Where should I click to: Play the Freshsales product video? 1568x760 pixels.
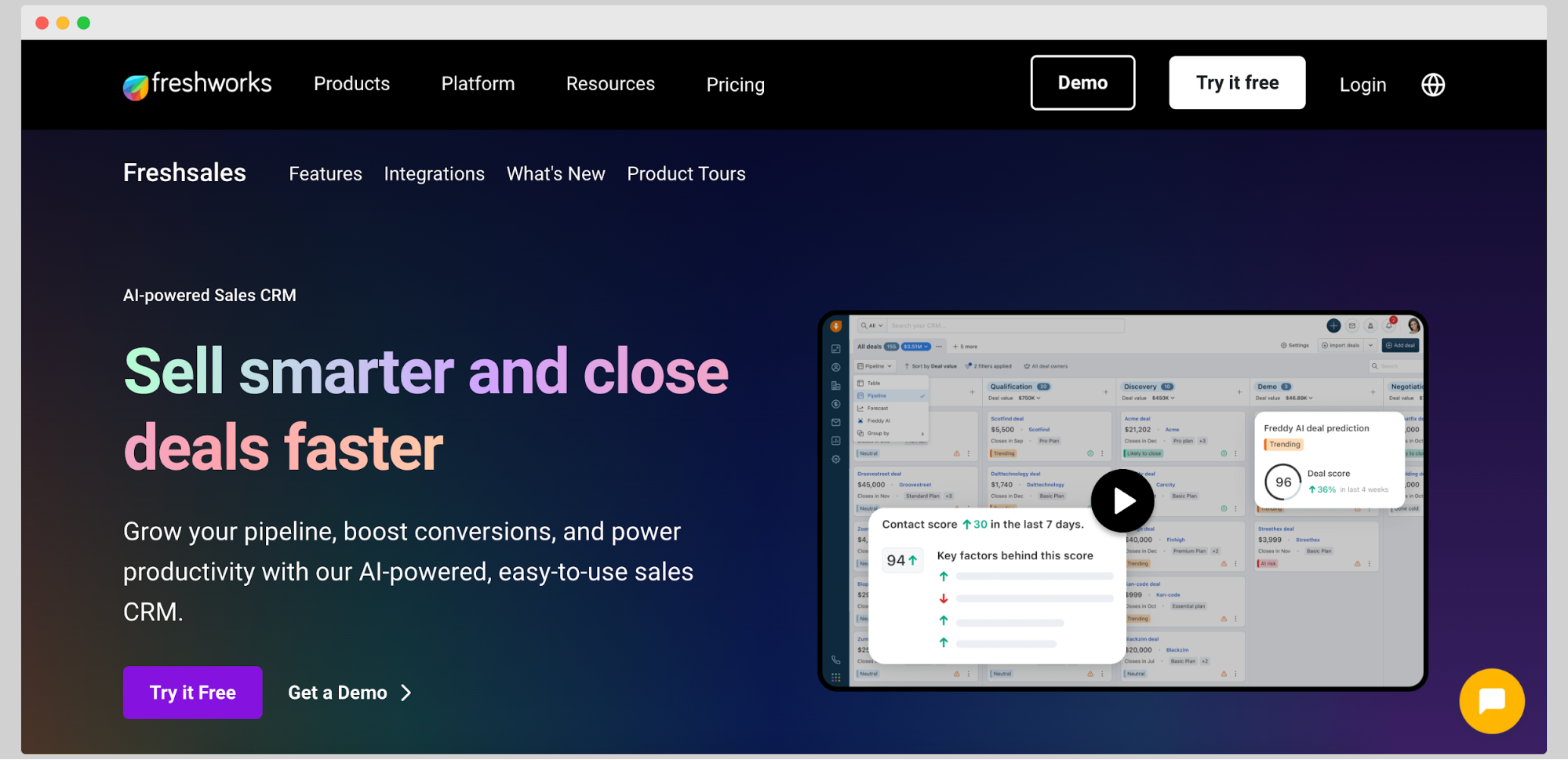(1122, 501)
